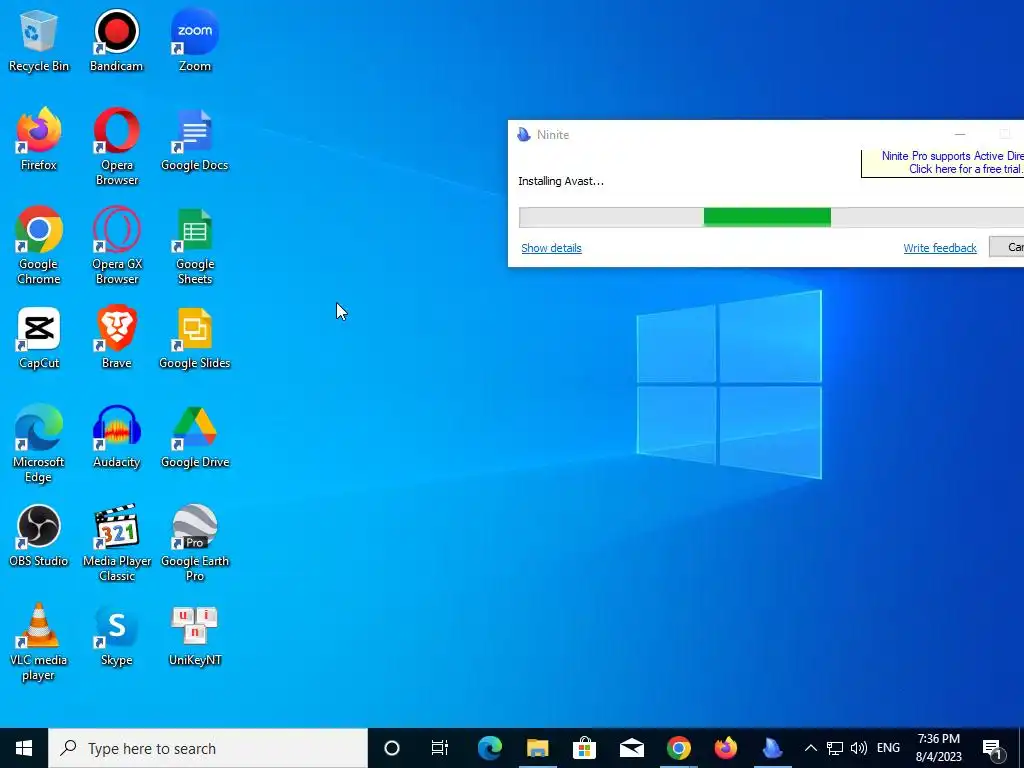
Task: Open Cortana from the taskbar
Action: click(391, 748)
